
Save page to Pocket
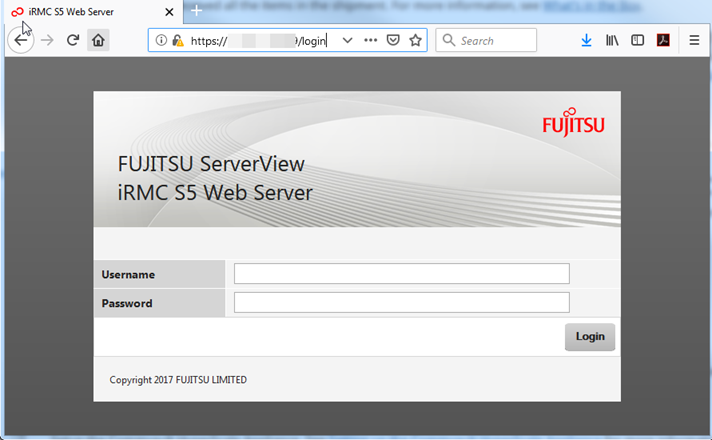point(393,40)
